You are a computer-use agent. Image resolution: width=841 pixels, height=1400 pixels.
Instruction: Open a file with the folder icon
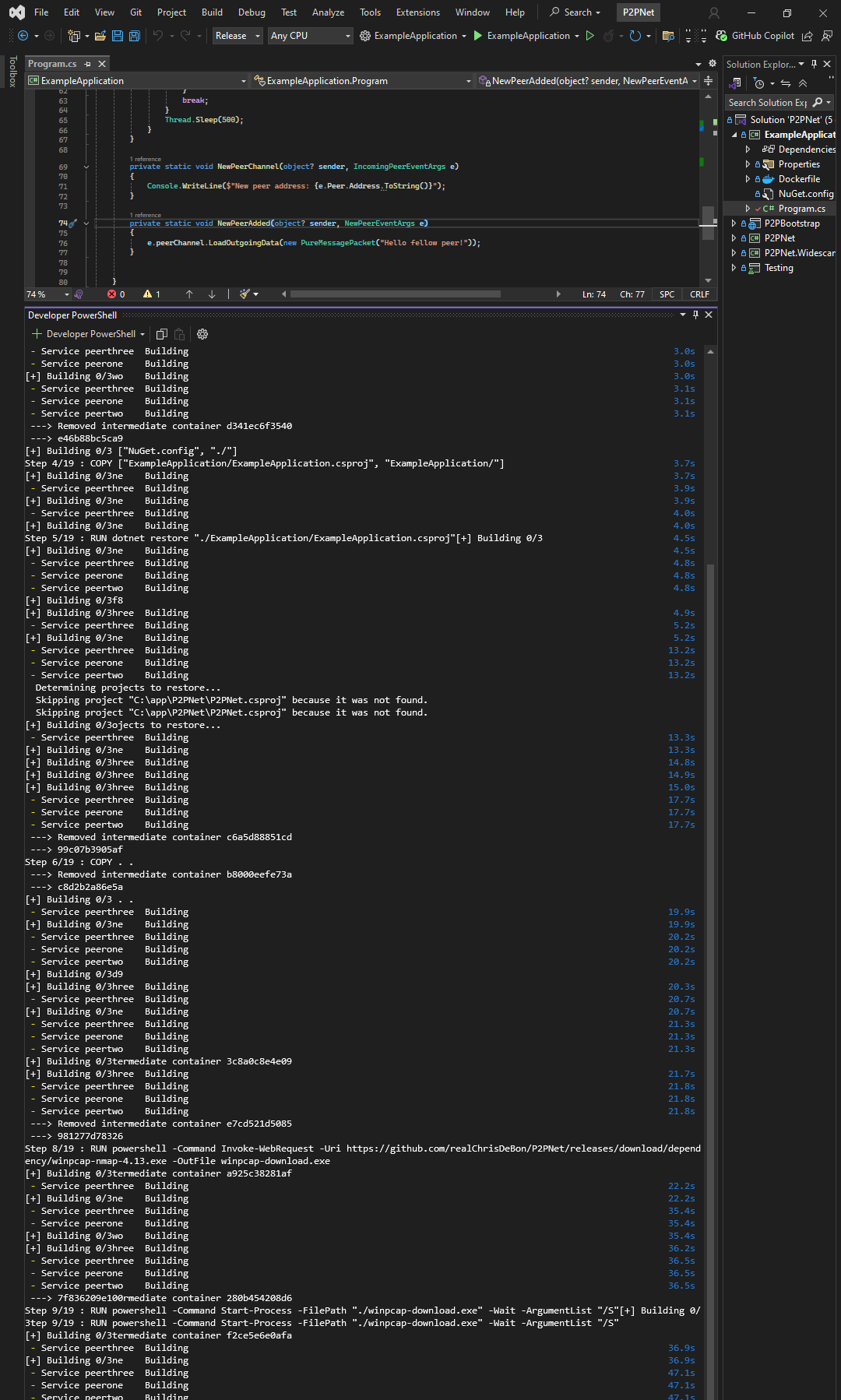[x=100, y=36]
